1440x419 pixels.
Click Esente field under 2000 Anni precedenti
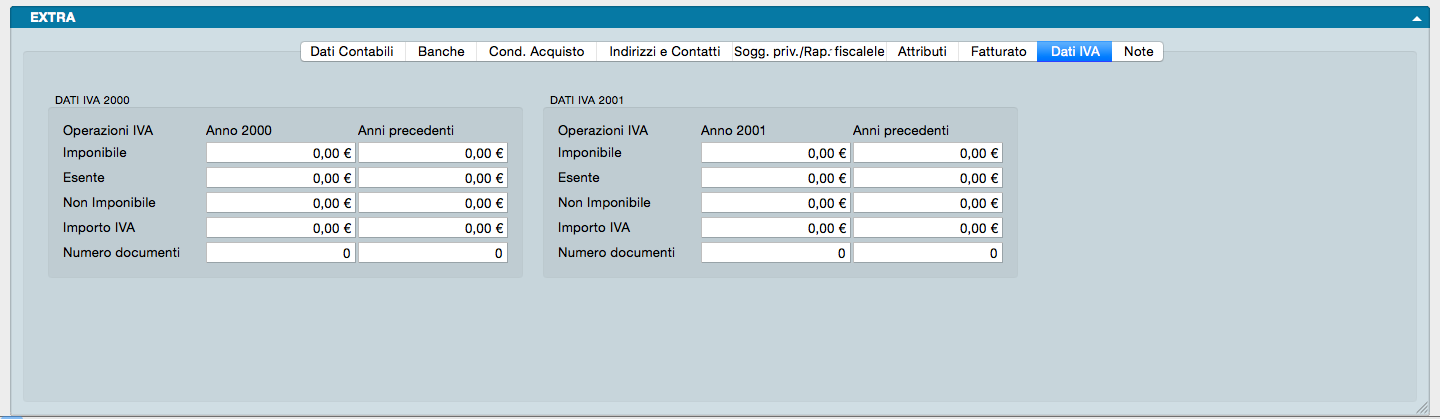pos(432,178)
